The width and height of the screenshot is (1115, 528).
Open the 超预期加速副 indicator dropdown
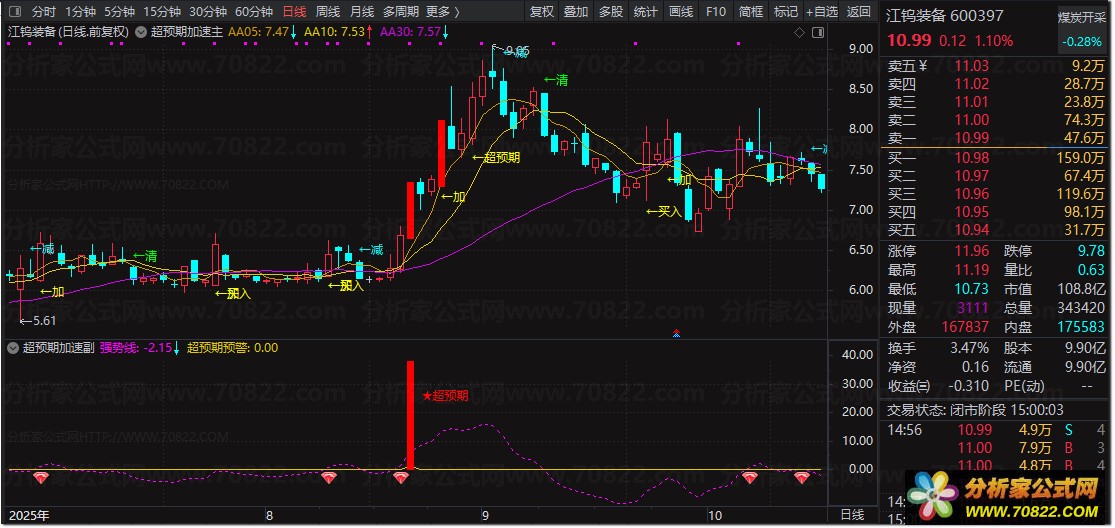coord(13,347)
